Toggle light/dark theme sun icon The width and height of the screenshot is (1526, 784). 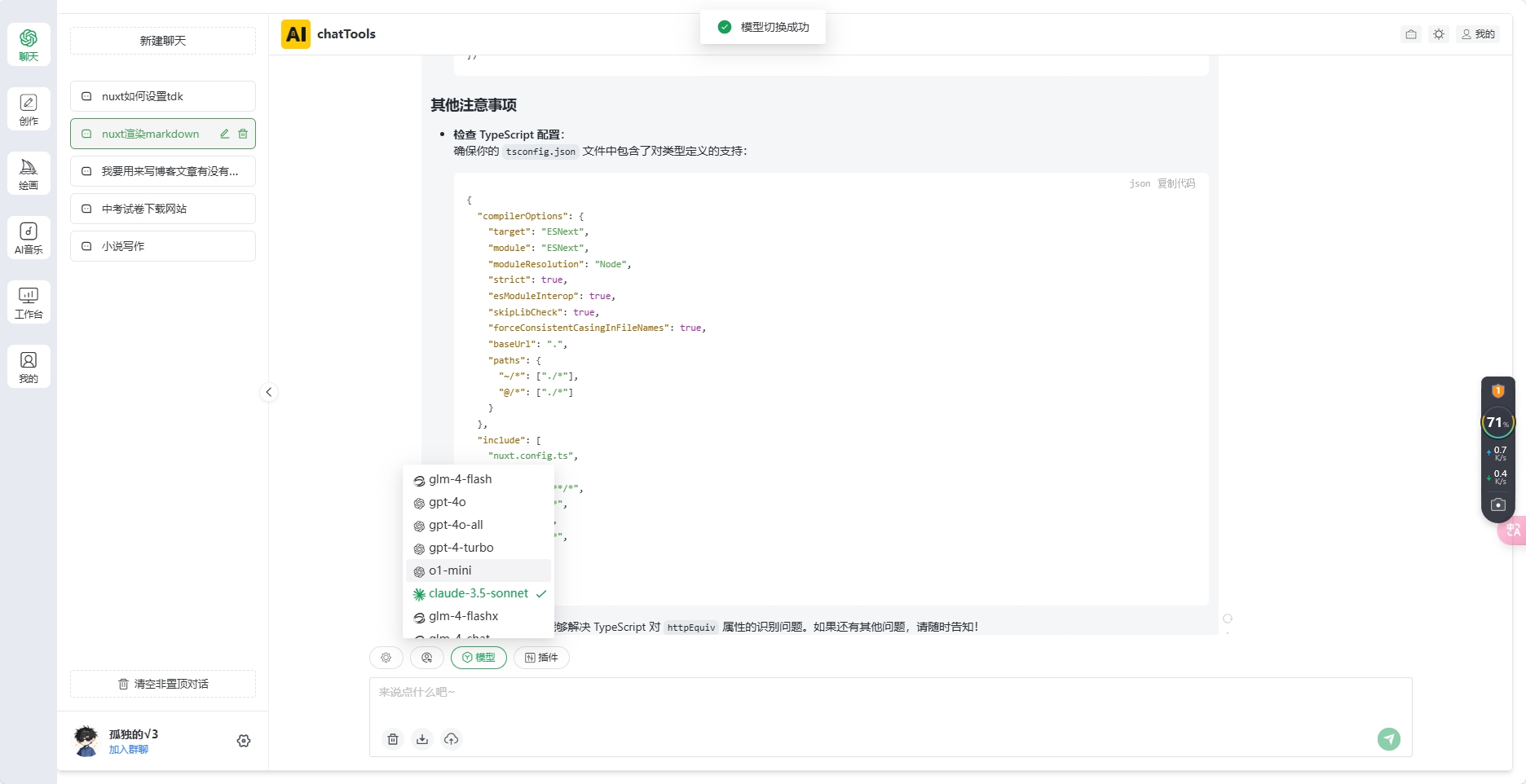click(x=1439, y=34)
